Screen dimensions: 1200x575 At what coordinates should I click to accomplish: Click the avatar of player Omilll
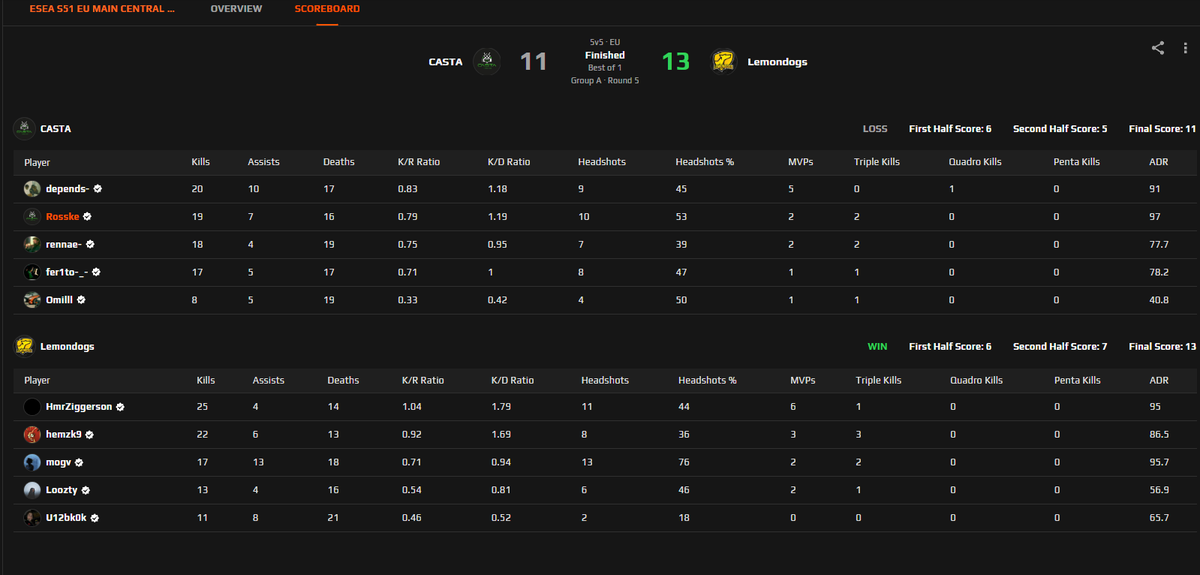(33, 299)
